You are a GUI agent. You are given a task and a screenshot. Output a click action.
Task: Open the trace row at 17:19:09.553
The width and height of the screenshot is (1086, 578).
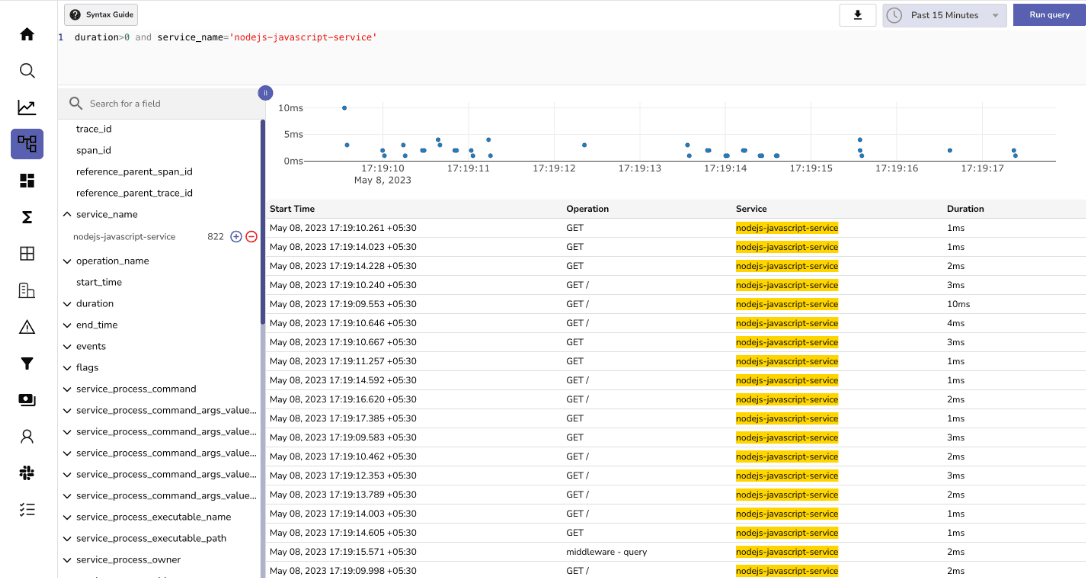(x=675, y=304)
